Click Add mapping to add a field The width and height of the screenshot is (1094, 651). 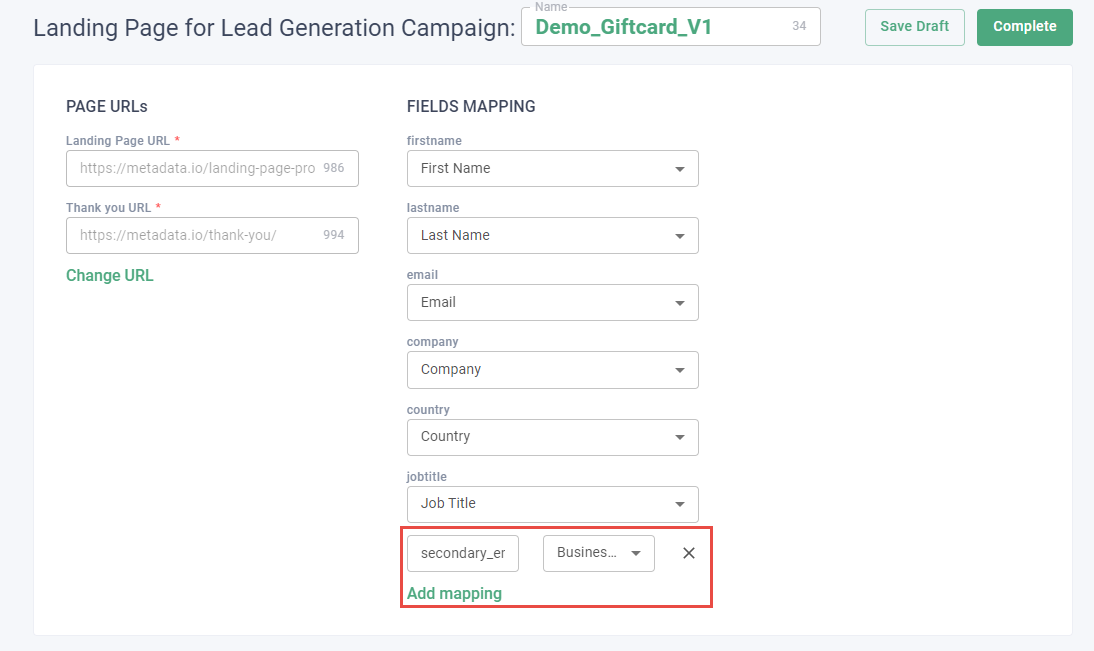[454, 594]
